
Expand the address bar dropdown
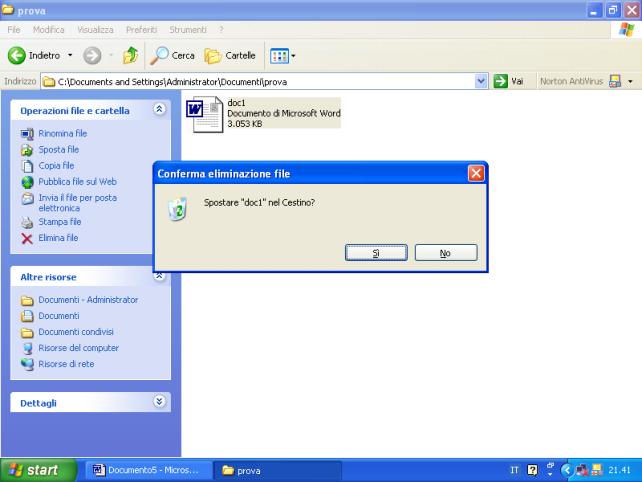[481, 81]
